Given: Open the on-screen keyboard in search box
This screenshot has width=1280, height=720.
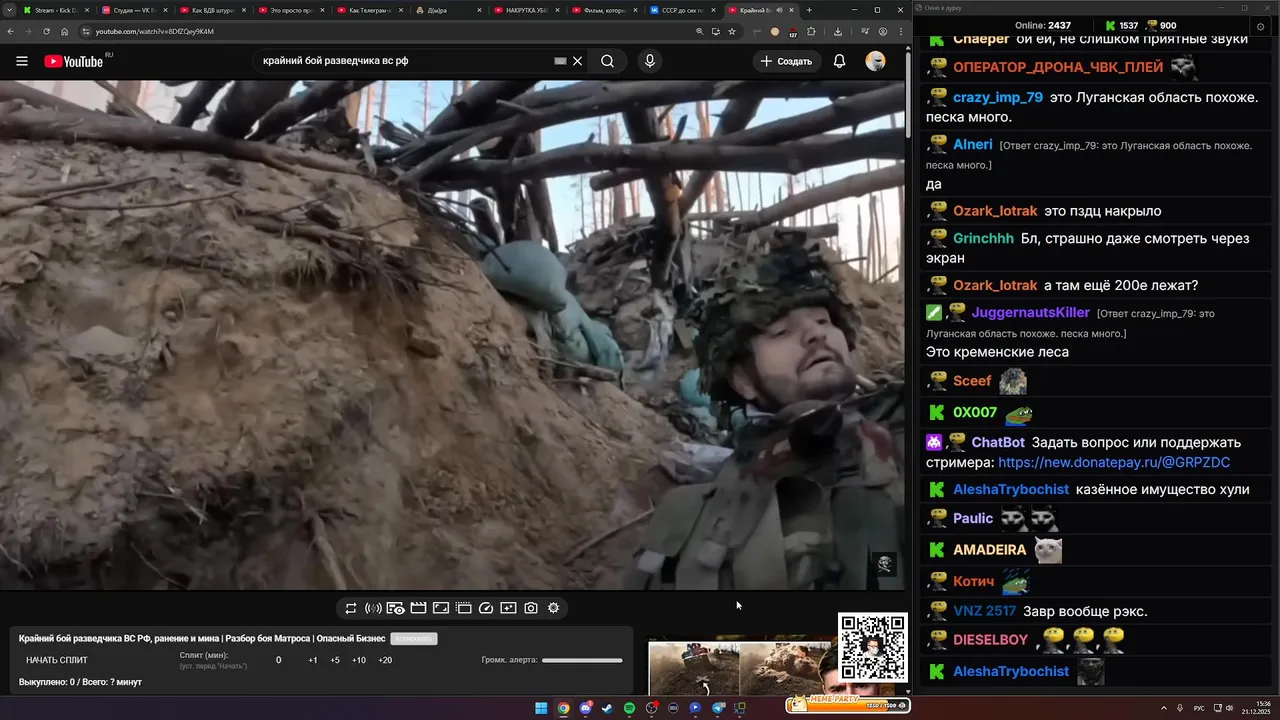Looking at the screenshot, I should pyautogui.click(x=561, y=61).
